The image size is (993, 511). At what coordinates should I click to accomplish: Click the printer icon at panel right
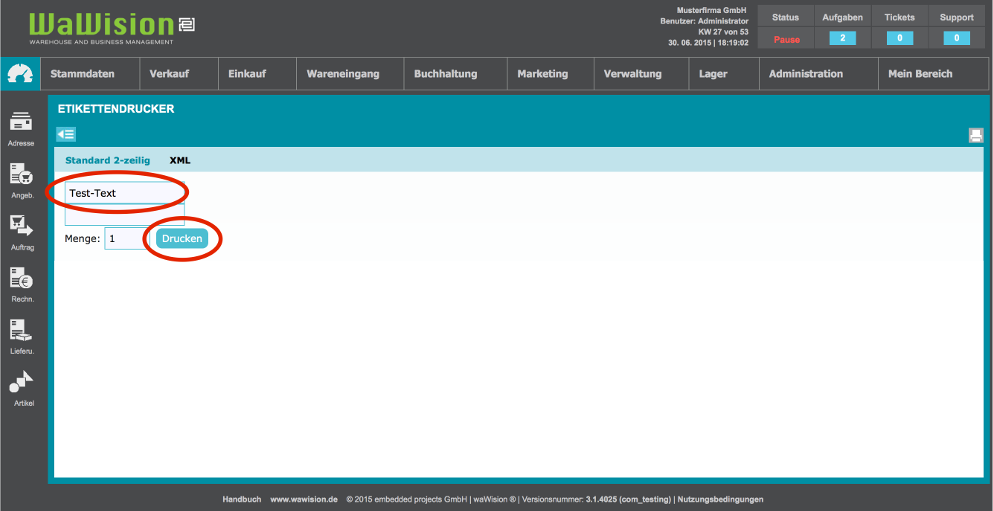(975, 136)
